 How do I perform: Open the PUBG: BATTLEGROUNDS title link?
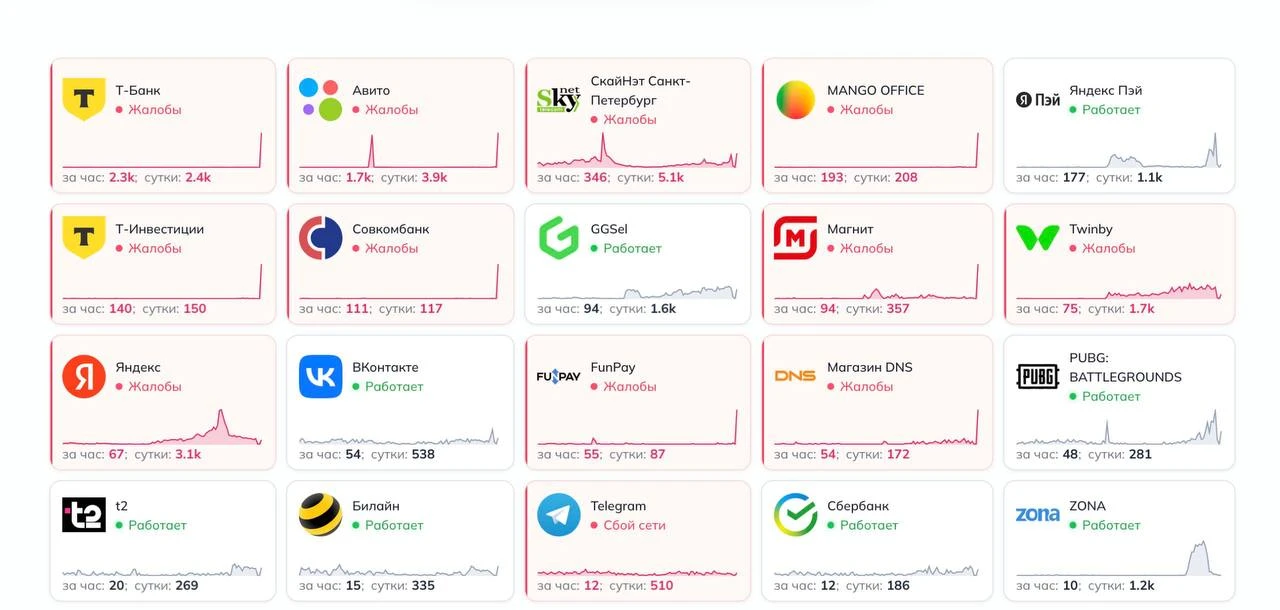[x=1125, y=367]
